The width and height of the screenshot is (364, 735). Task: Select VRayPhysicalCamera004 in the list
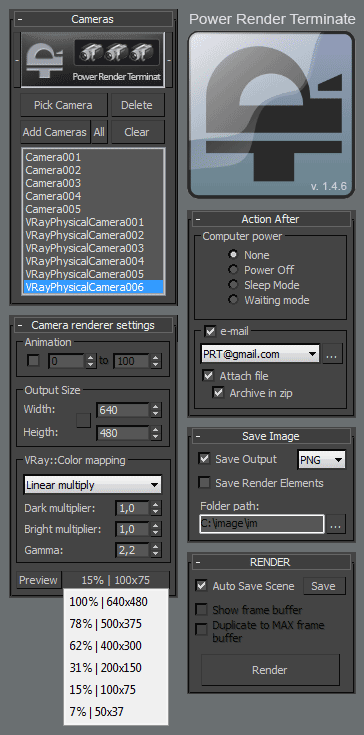point(93,261)
